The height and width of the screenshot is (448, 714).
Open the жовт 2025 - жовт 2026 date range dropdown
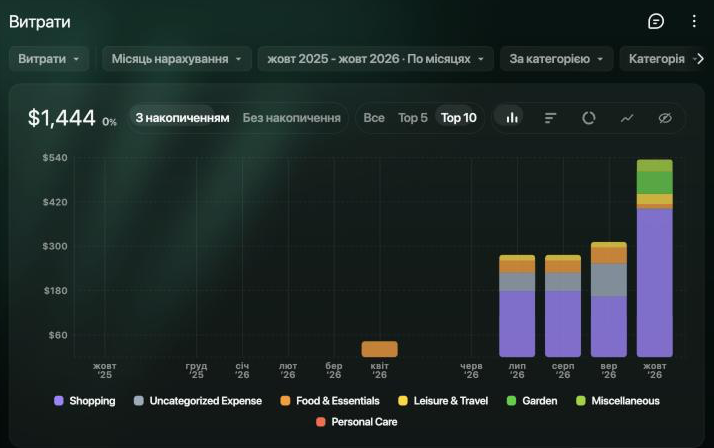tap(376, 59)
